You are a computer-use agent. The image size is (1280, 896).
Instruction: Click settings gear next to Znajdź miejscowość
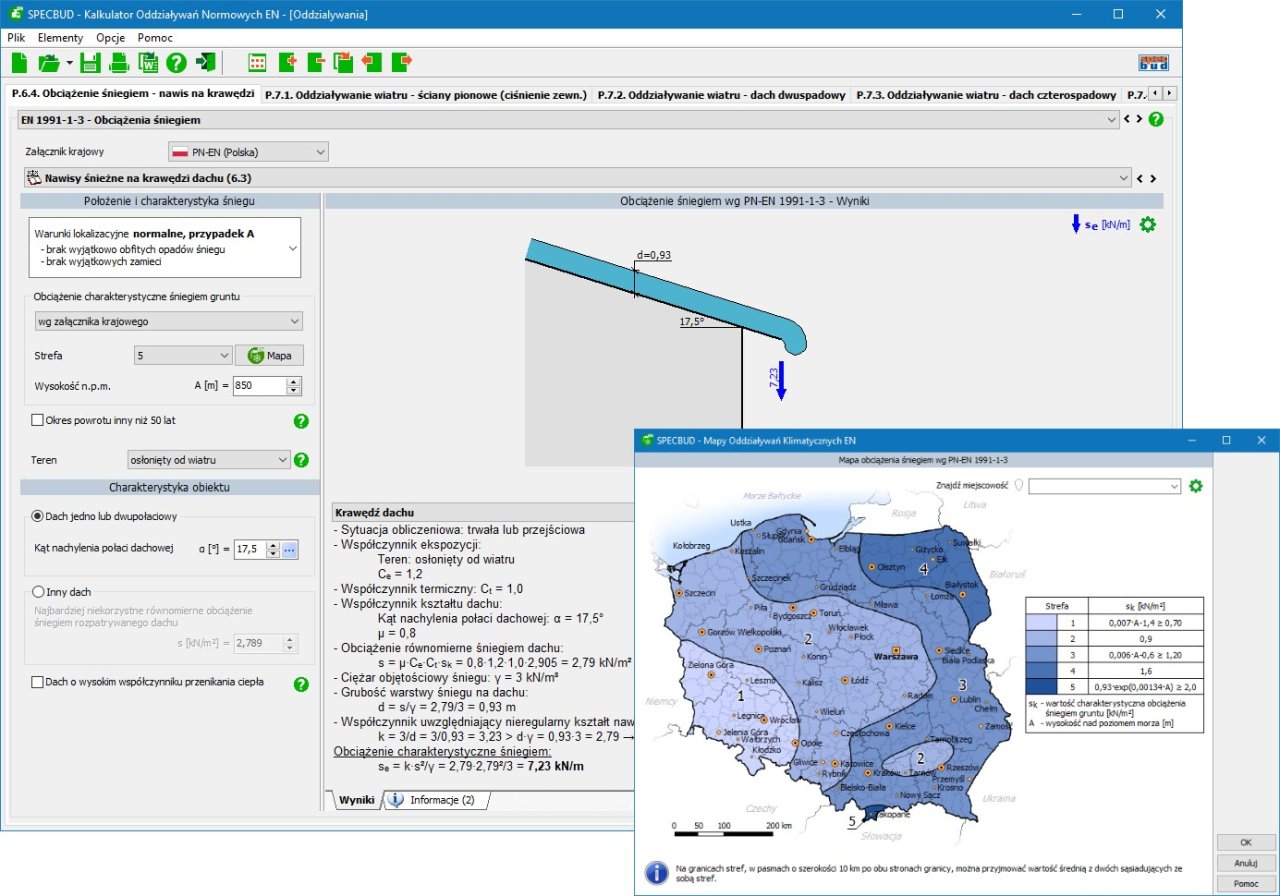[1195, 486]
